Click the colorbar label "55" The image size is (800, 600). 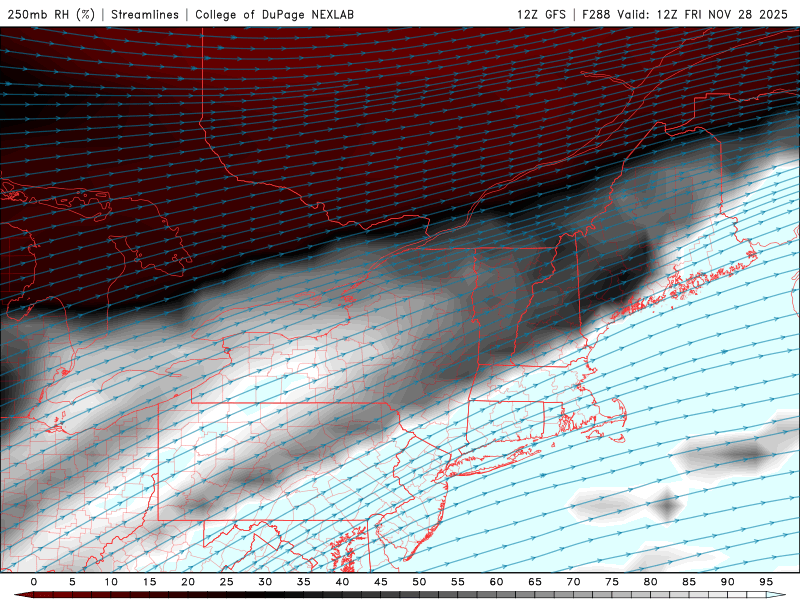point(458,582)
